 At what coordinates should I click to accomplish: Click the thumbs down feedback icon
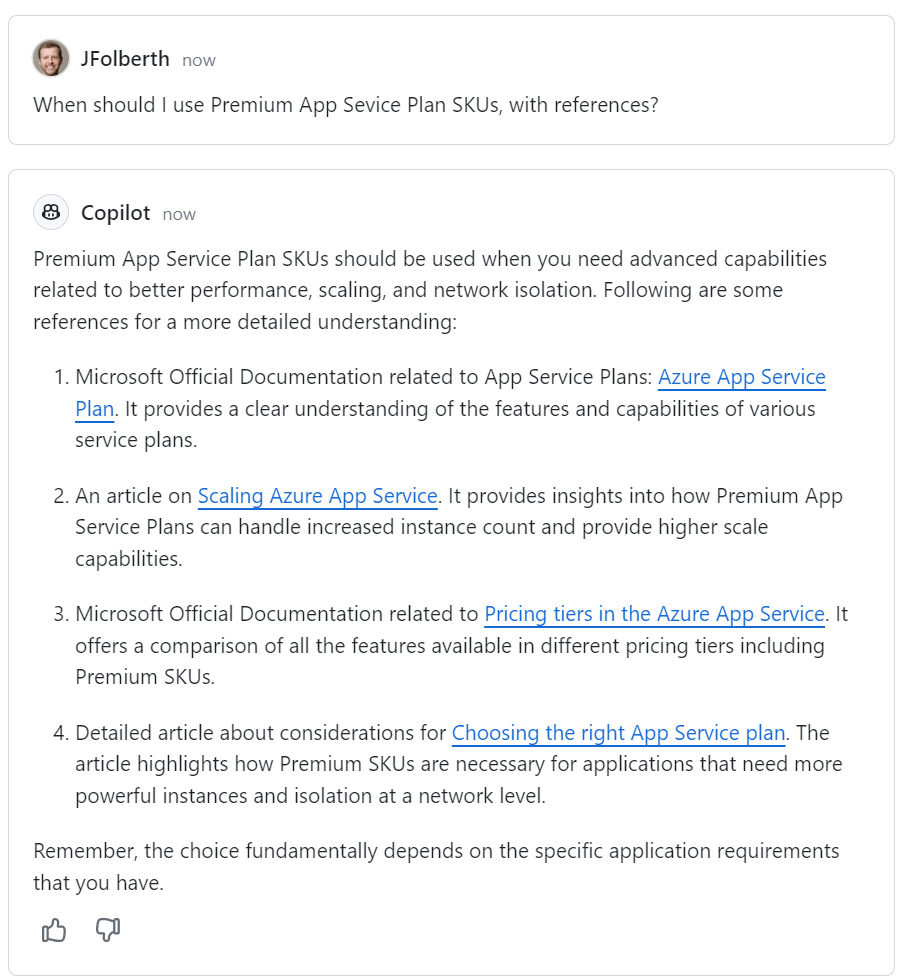[108, 931]
